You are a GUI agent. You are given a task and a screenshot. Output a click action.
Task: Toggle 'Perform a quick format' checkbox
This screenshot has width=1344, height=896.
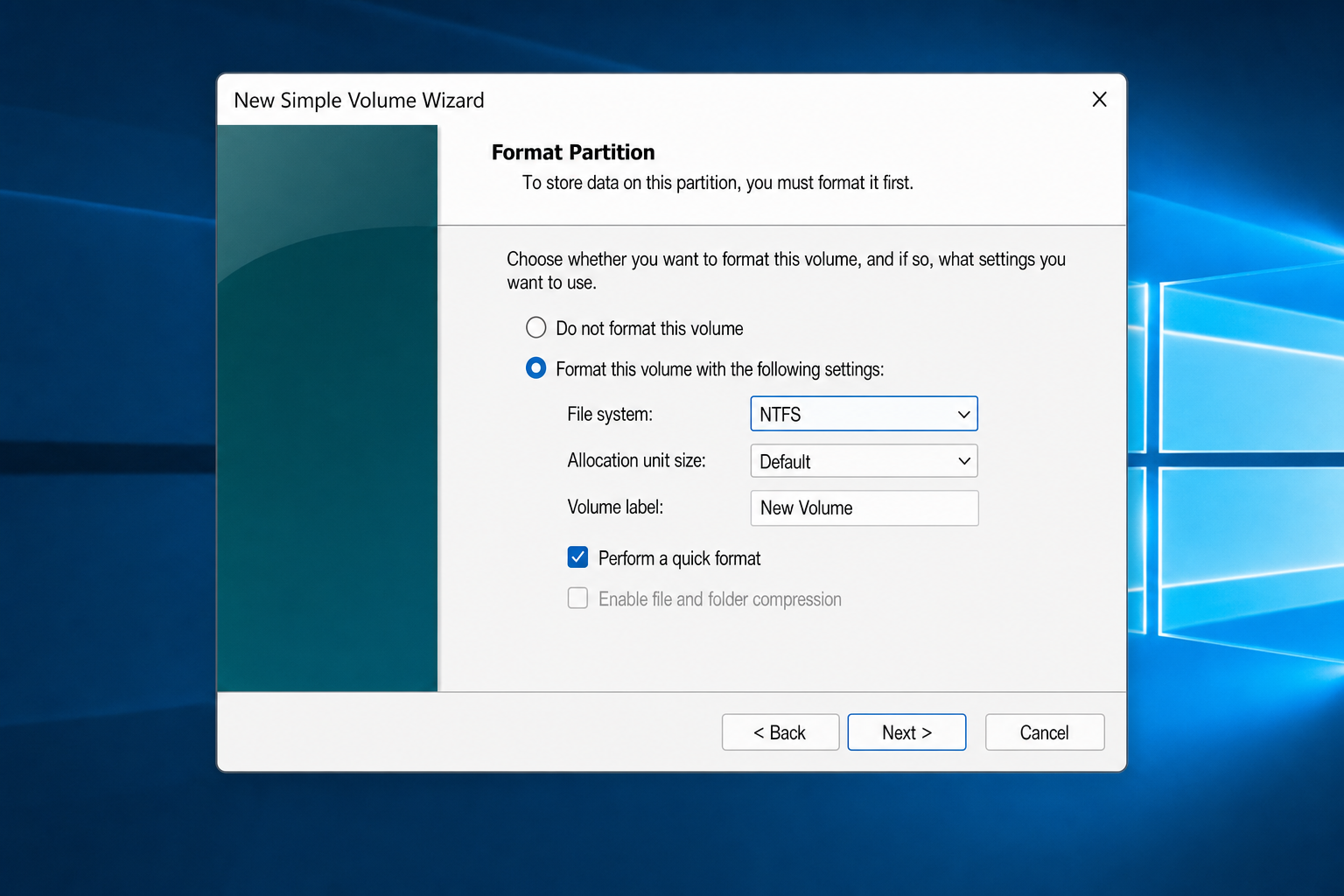pos(577,557)
